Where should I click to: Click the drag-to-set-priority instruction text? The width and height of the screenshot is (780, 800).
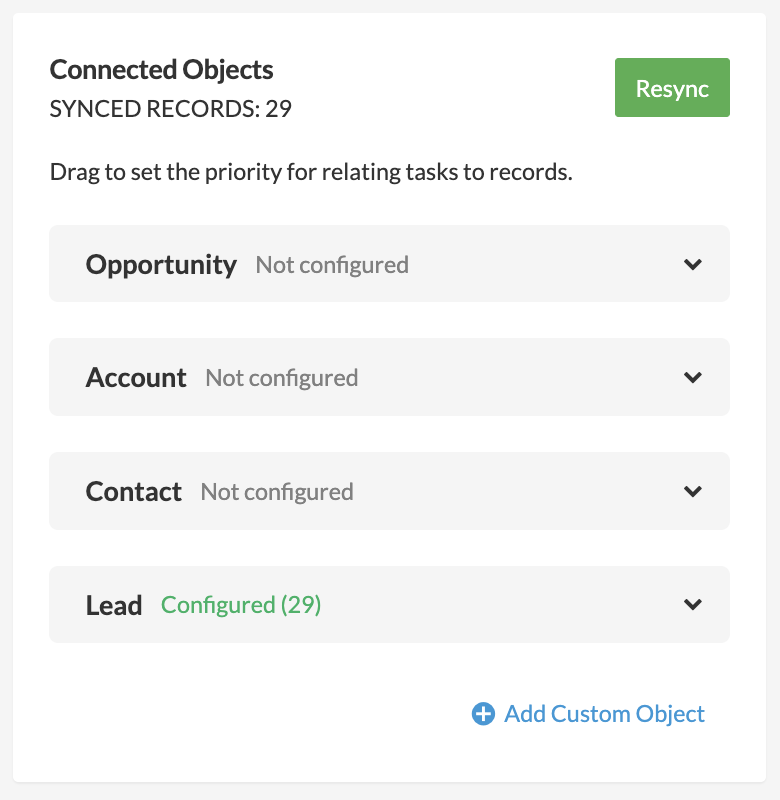310,172
